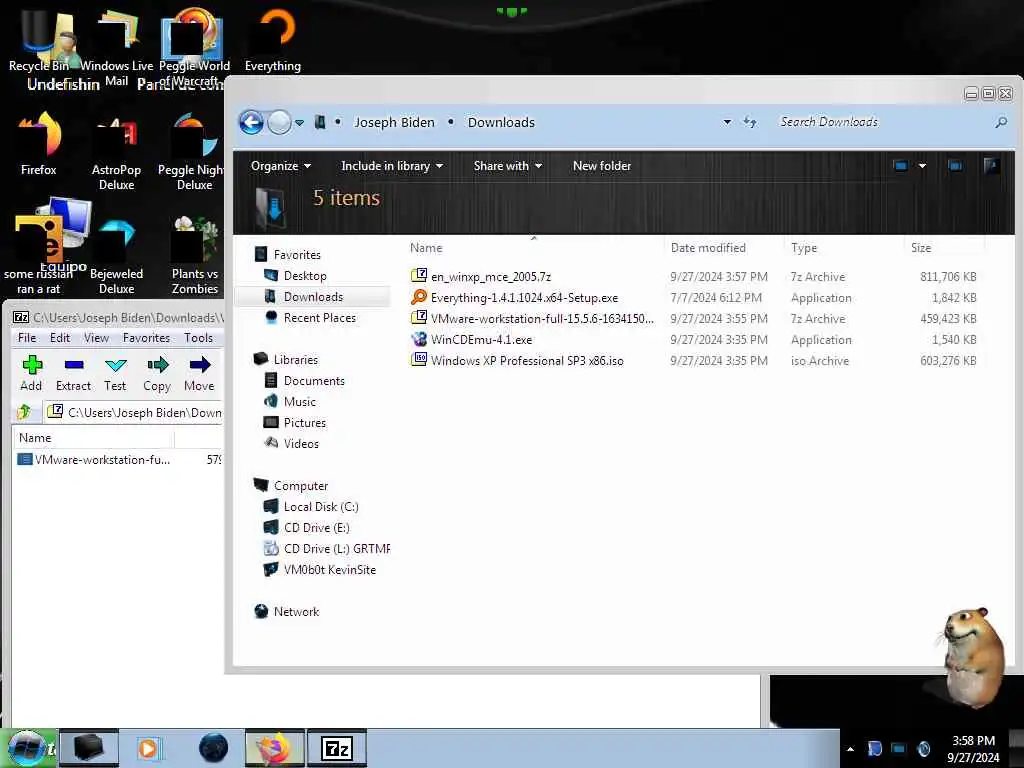This screenshot has width=1024, height=768.
Task: Open 7-Zip Edit menu
Action: (x=60, y=338)
